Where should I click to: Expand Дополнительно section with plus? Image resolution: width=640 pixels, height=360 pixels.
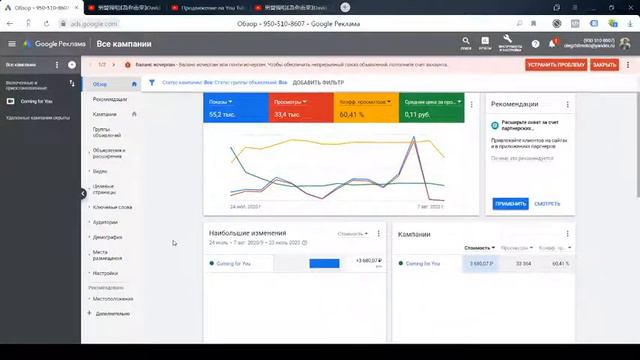coord(89,313)
